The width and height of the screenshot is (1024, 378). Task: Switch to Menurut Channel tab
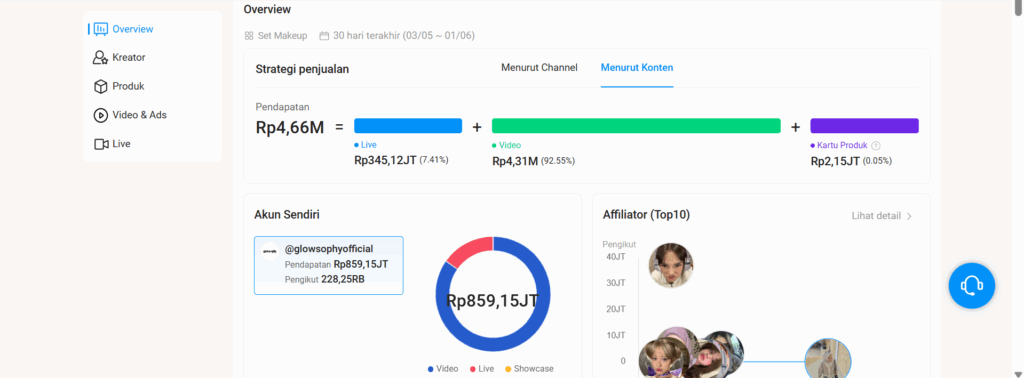click(539, 67)
